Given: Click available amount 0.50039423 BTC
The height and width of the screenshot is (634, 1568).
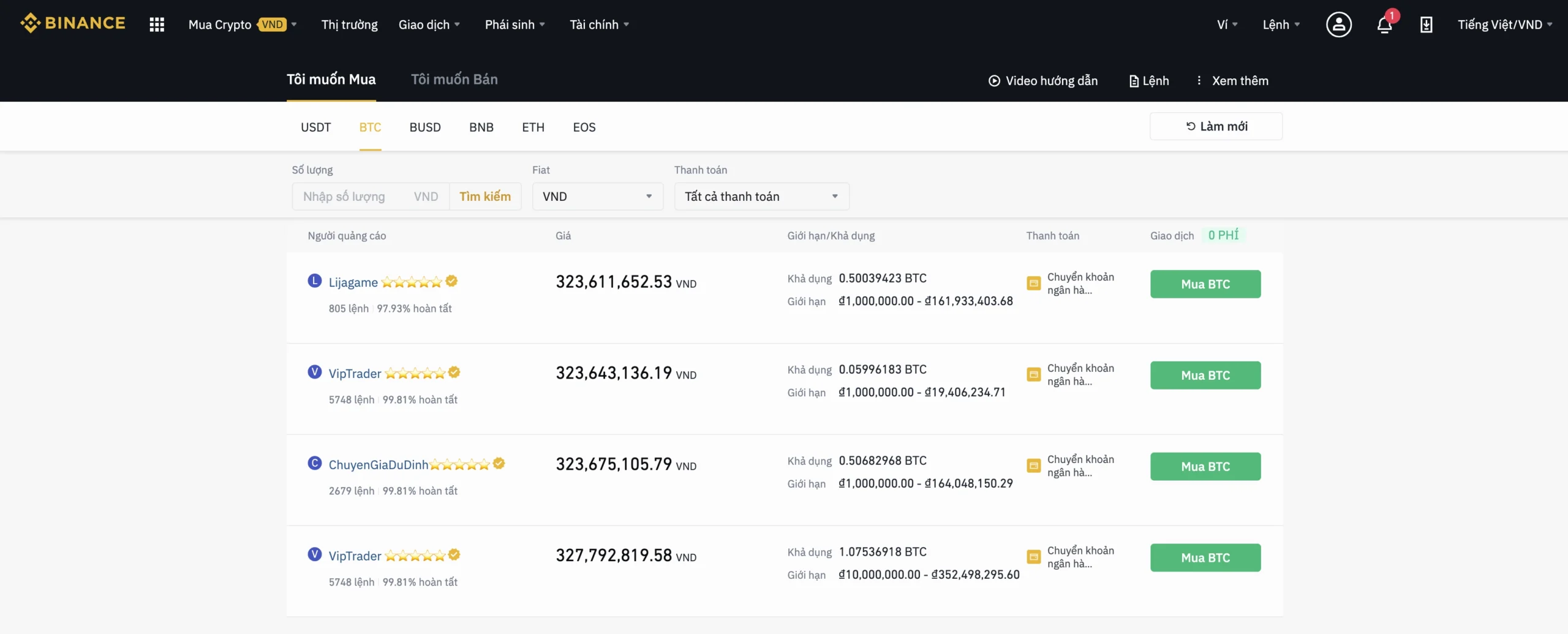Looking at the screenshot, I should click(883, 278).
